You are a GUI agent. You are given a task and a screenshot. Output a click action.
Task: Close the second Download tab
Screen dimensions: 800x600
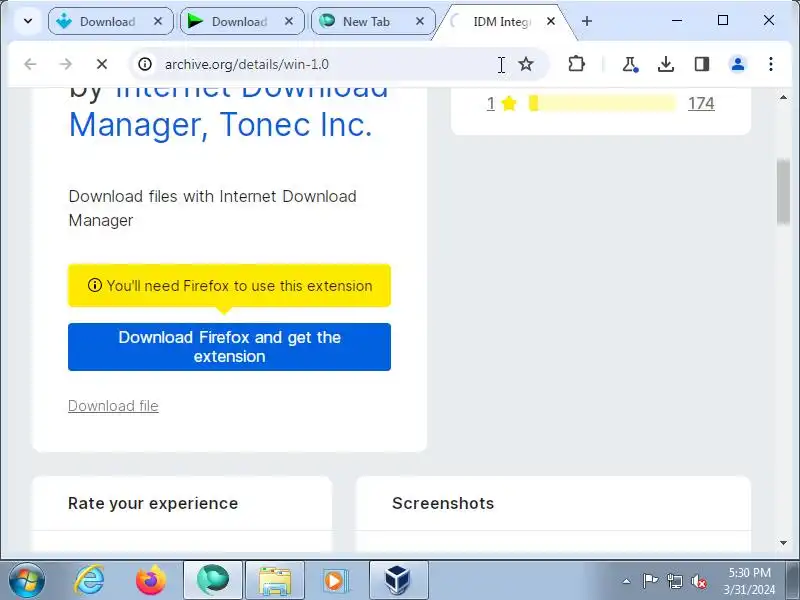click(x=289, y=21)
